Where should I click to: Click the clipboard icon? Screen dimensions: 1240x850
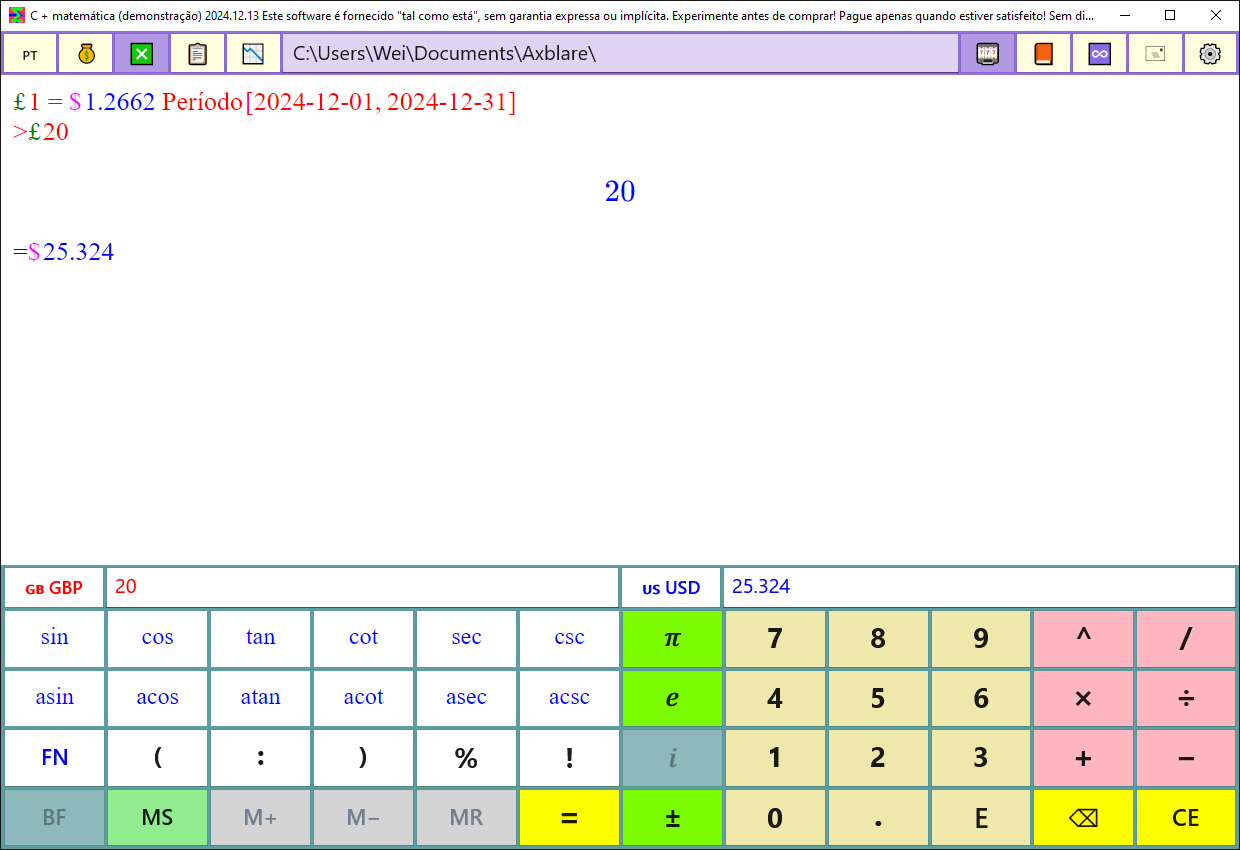(x=198, y=54)
